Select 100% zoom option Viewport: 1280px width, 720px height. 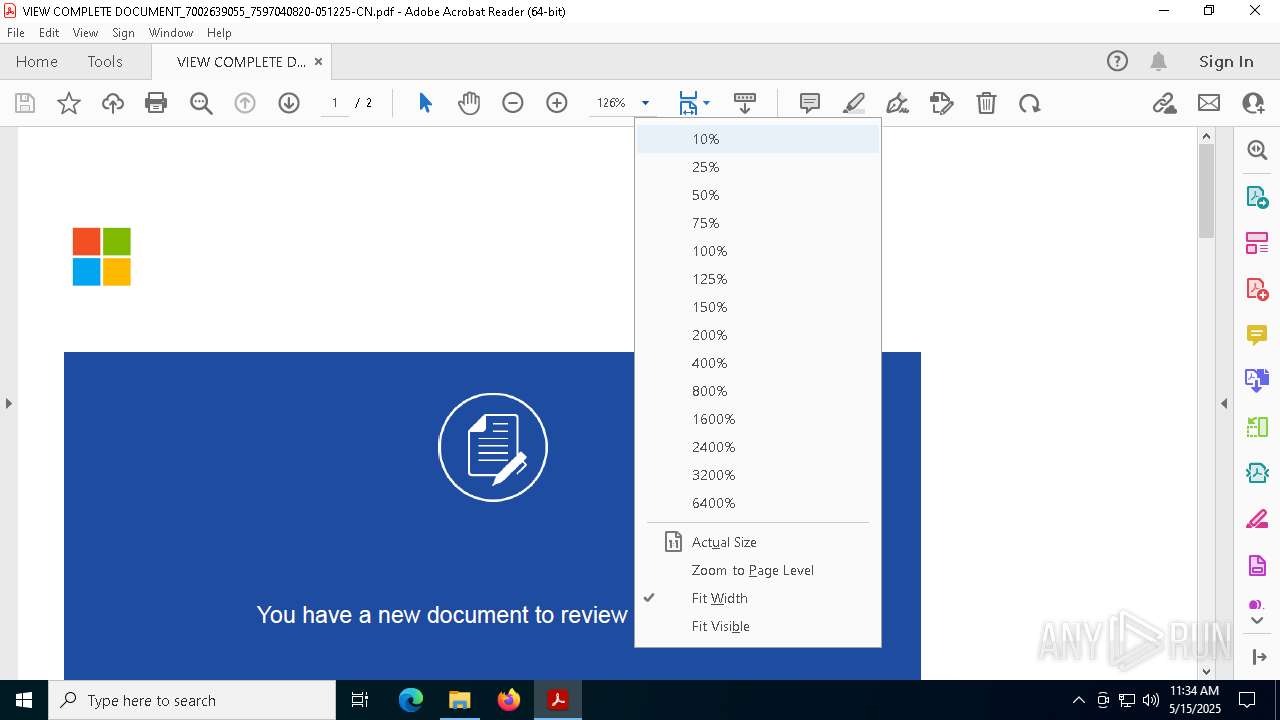pos(758,251)
